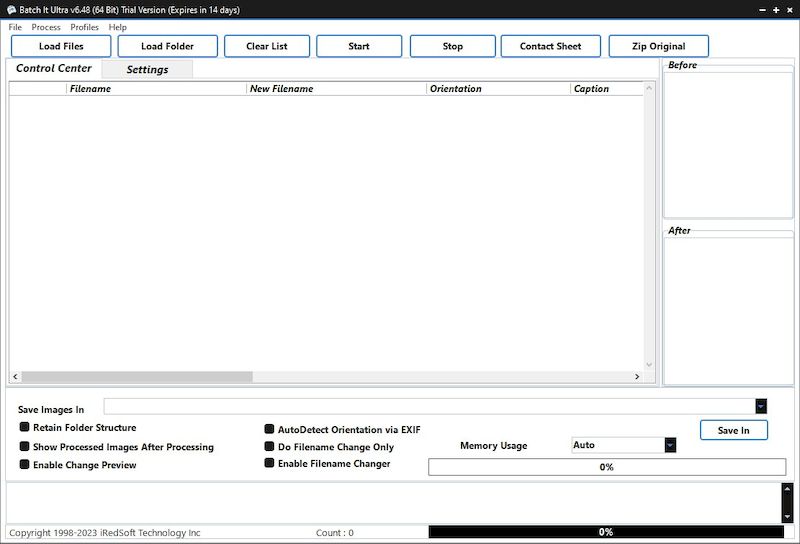Screen dimensions: 800x544
Task: Click the Copyright 1998-2023 iRedSoft Technology text
Action: pos(105,533)
